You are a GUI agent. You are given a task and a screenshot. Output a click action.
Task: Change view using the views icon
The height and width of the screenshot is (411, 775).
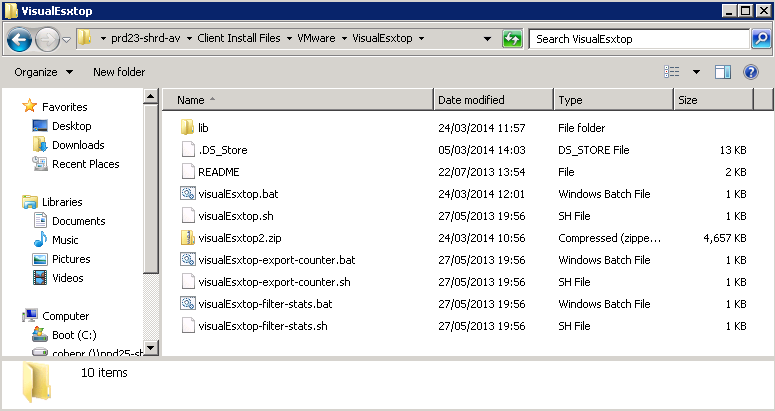671,72
